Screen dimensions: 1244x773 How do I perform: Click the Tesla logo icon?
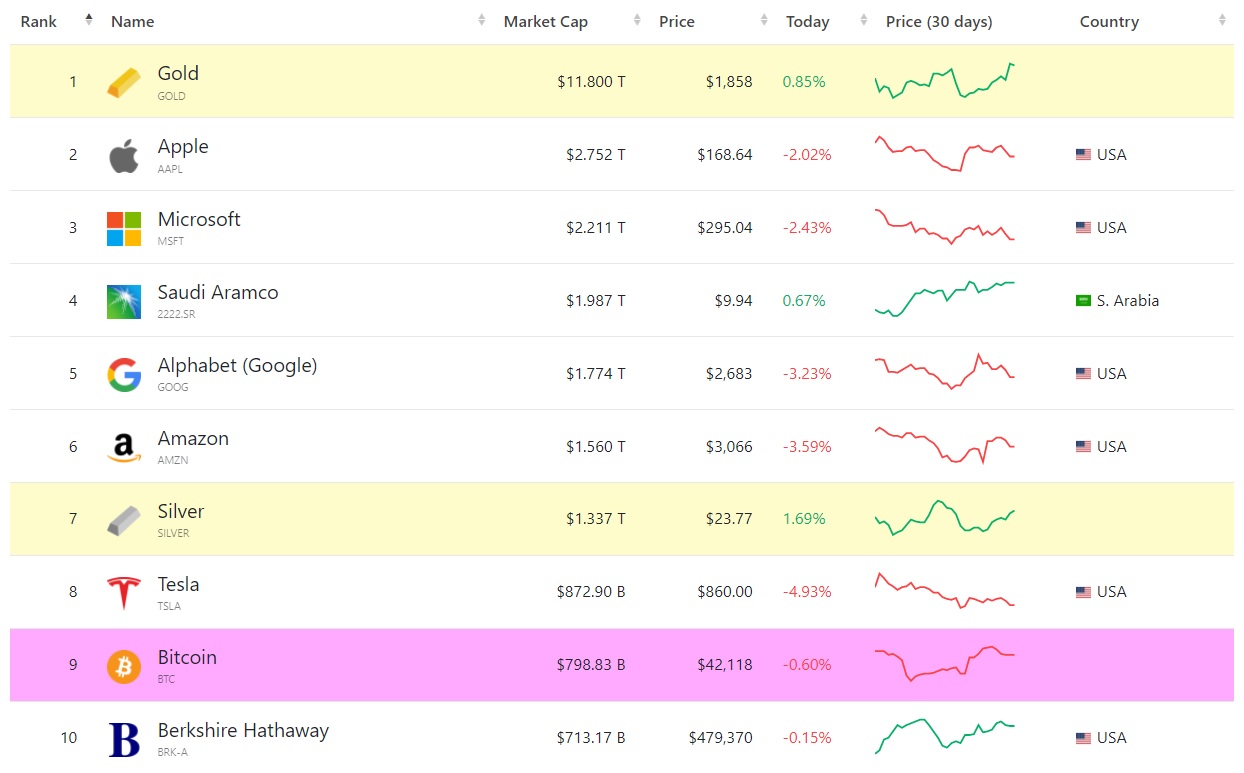(x=124, y=593)
